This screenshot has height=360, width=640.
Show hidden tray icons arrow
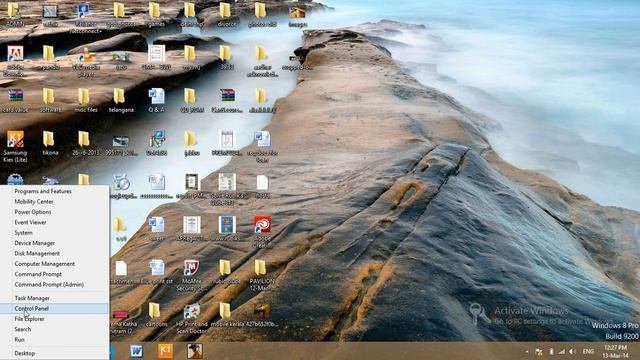click(x=527, y=351)
